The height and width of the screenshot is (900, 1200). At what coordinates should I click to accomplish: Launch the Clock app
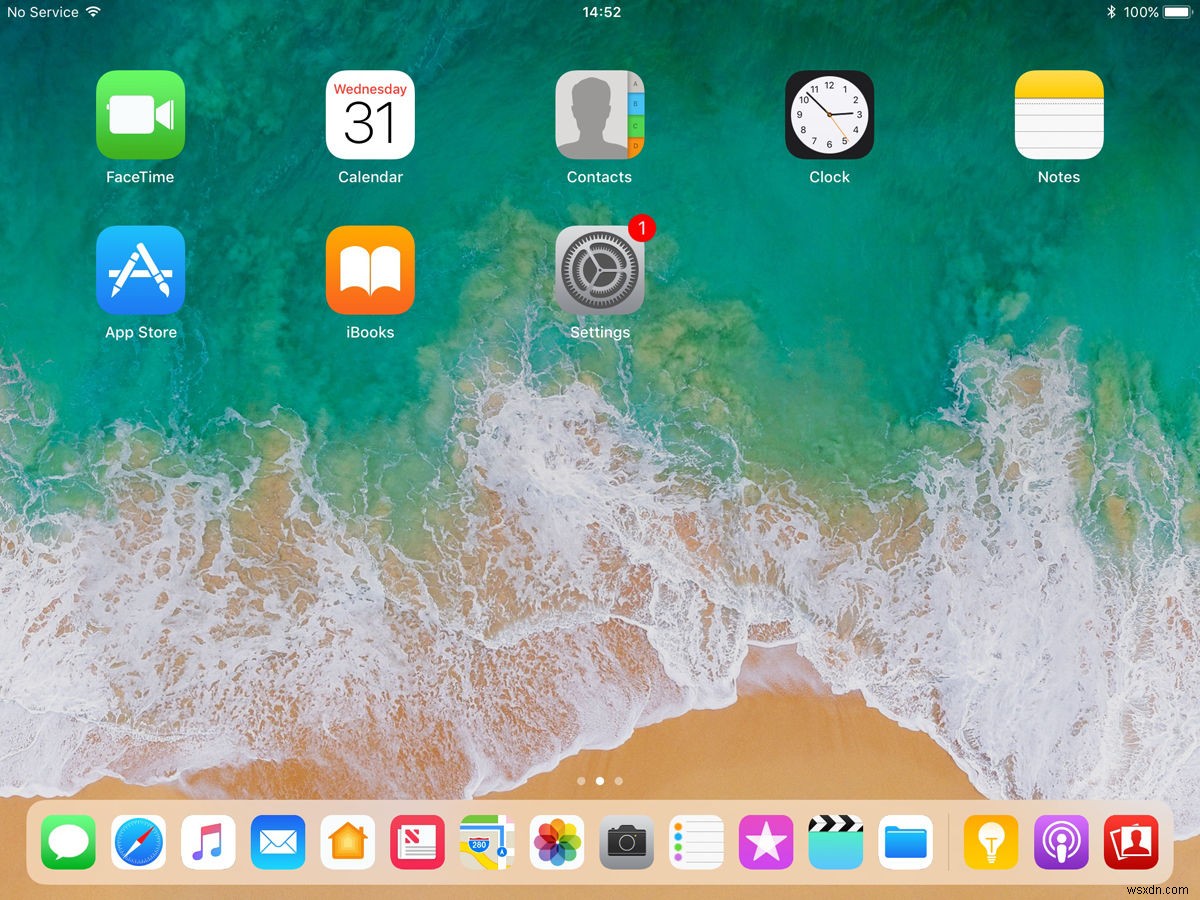tap(830, 115)
